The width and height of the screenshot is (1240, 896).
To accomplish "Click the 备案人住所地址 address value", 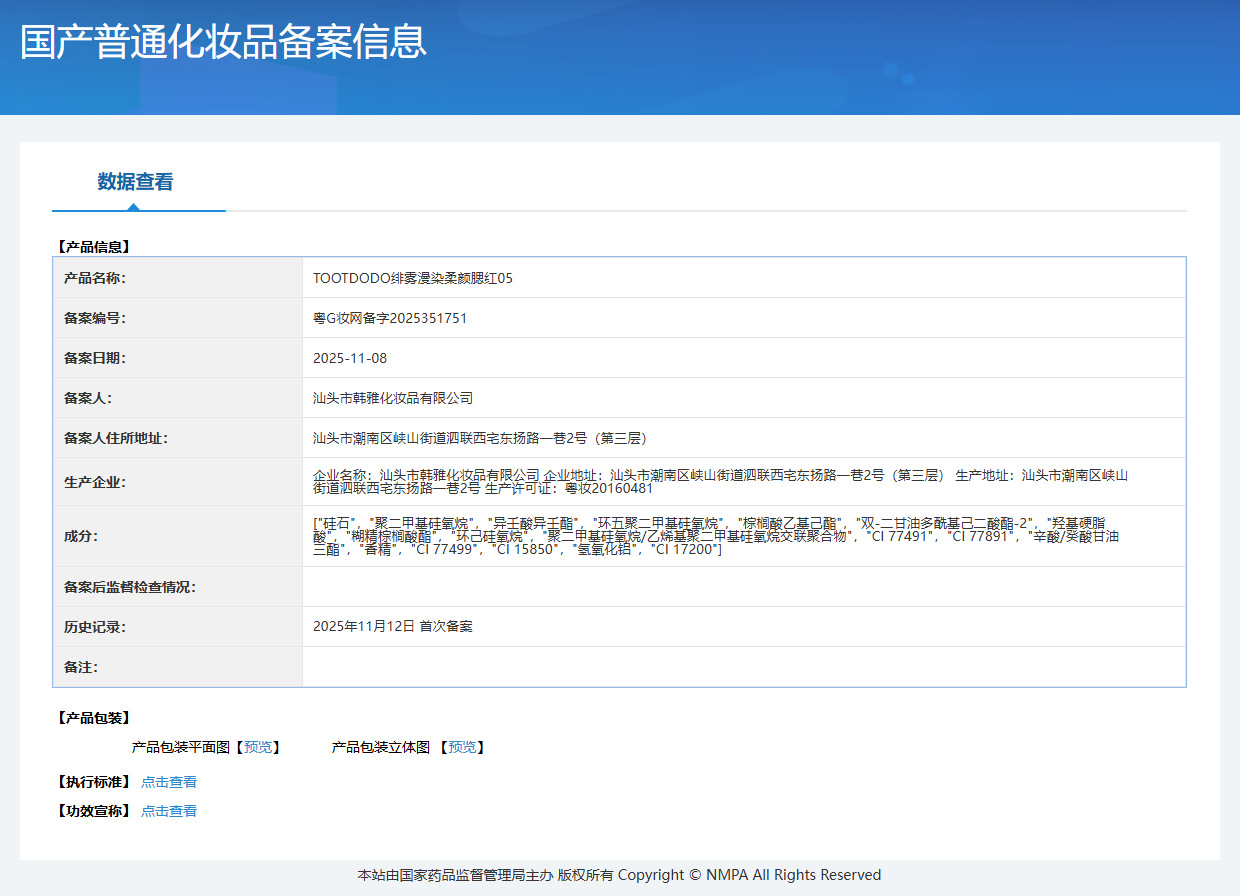I will pyautogui.click(x=482, y=438).
